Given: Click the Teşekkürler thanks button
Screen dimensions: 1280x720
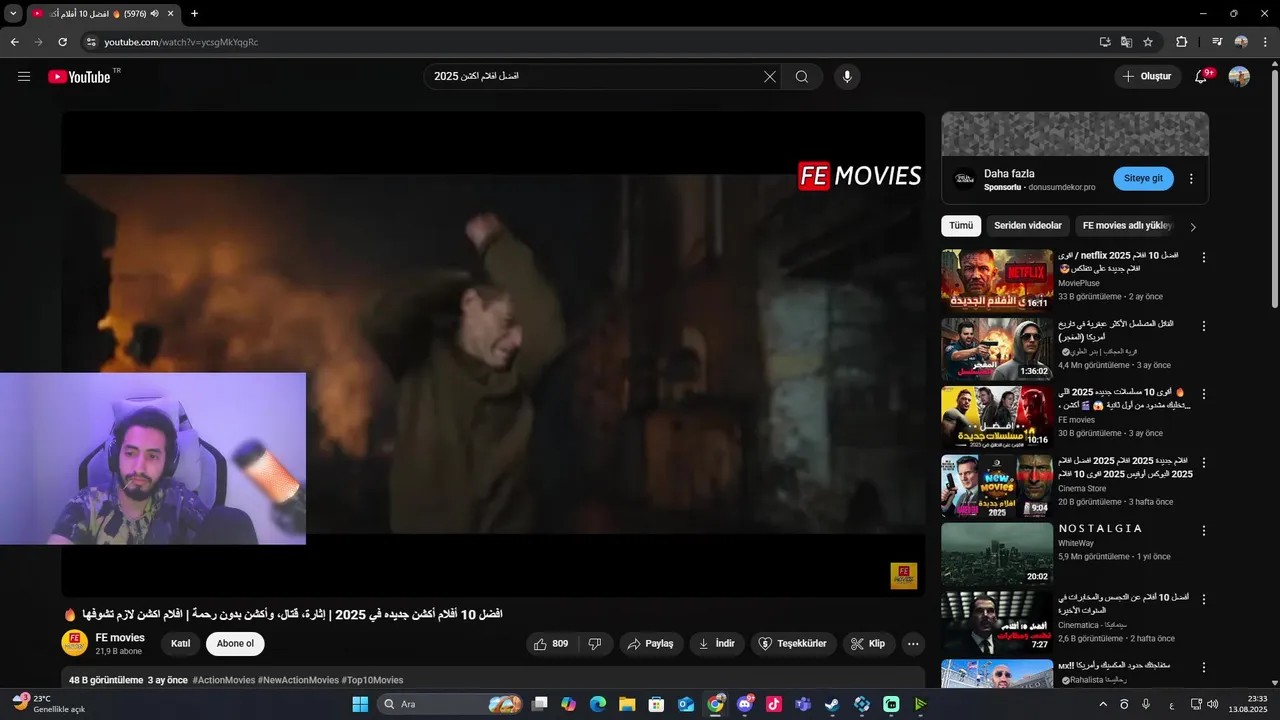Looking at the screenshot, I should click(793, 644).
